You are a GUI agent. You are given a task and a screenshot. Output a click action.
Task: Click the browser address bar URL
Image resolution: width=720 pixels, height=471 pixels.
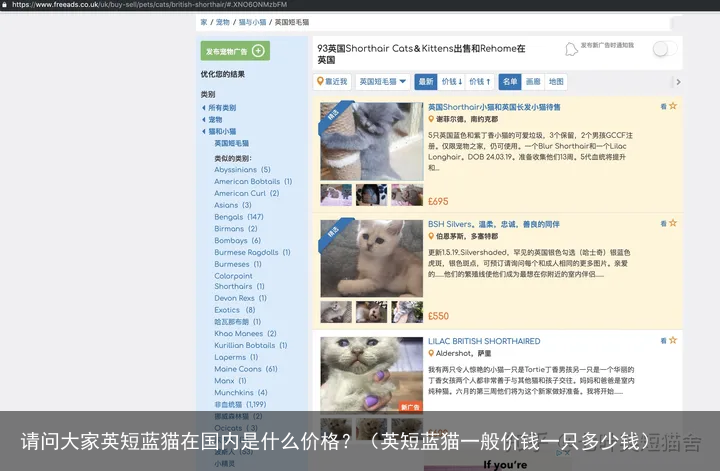149,5
